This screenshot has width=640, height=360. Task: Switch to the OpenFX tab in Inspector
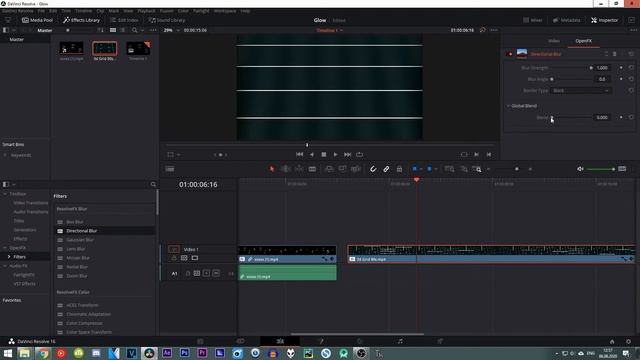[583, 41]
